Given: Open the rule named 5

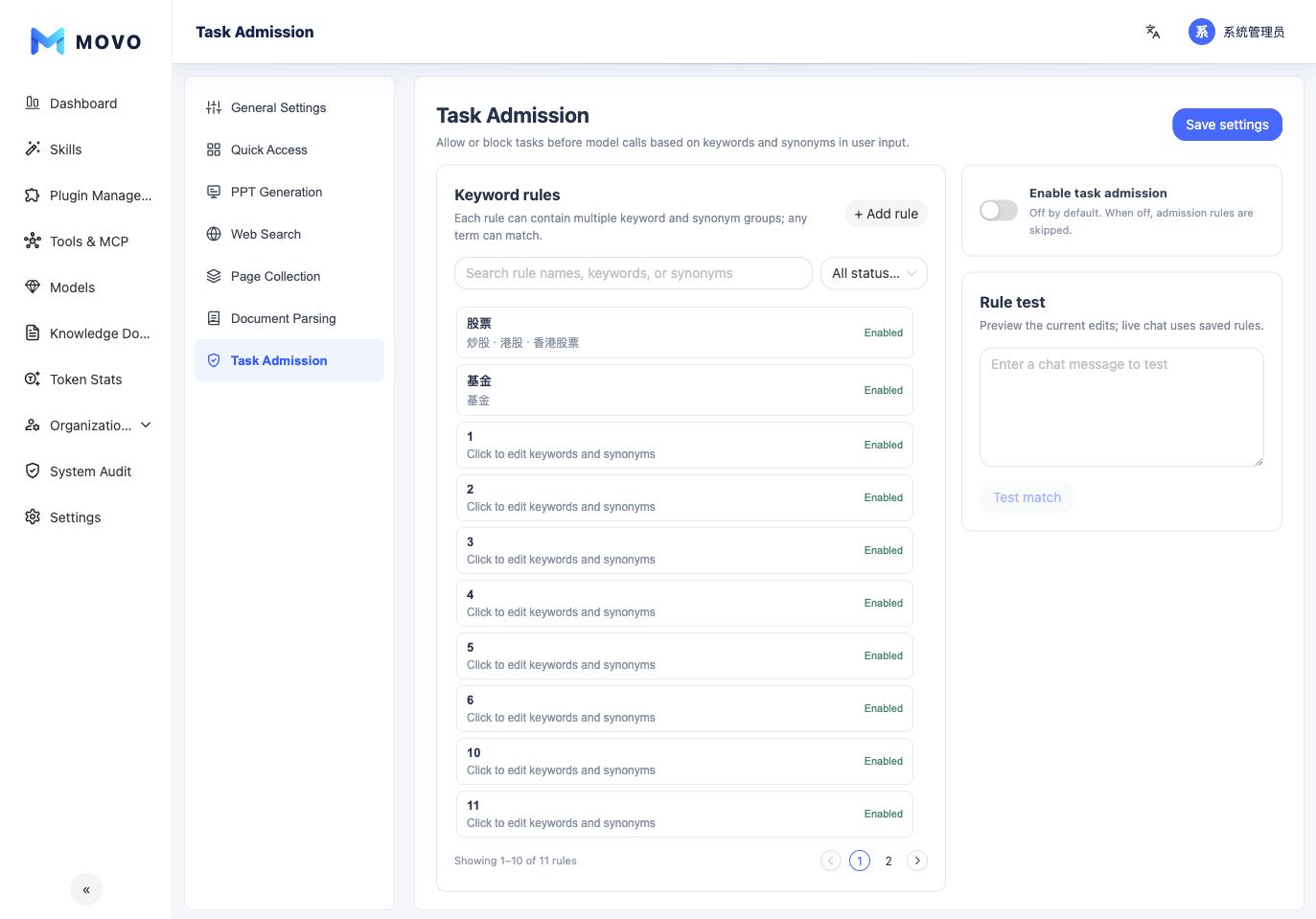Looking at the screenshot, I should [x=684, y=655].
